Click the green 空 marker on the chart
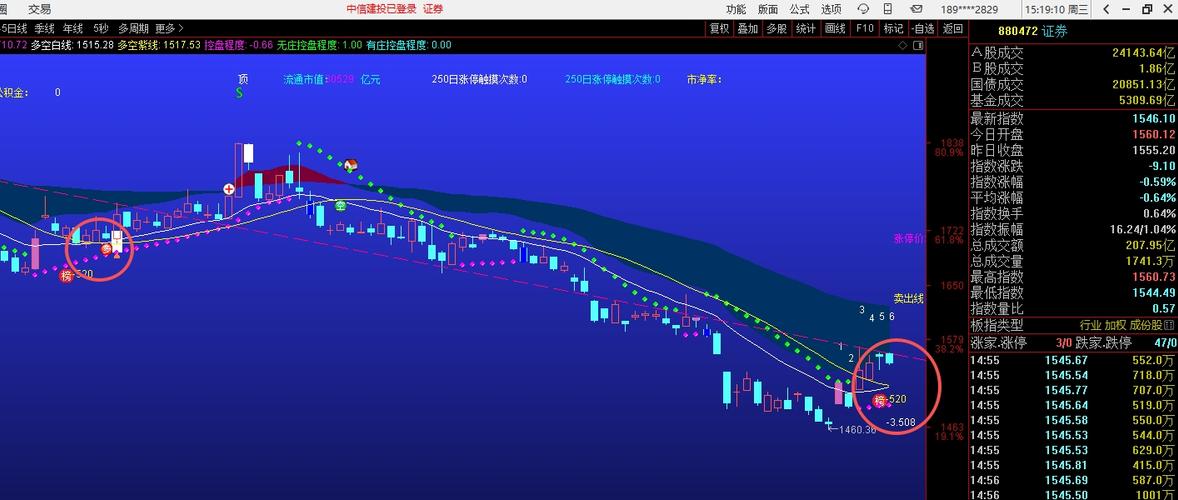Viewport: 1178px width, 500px height. [340, 205]
